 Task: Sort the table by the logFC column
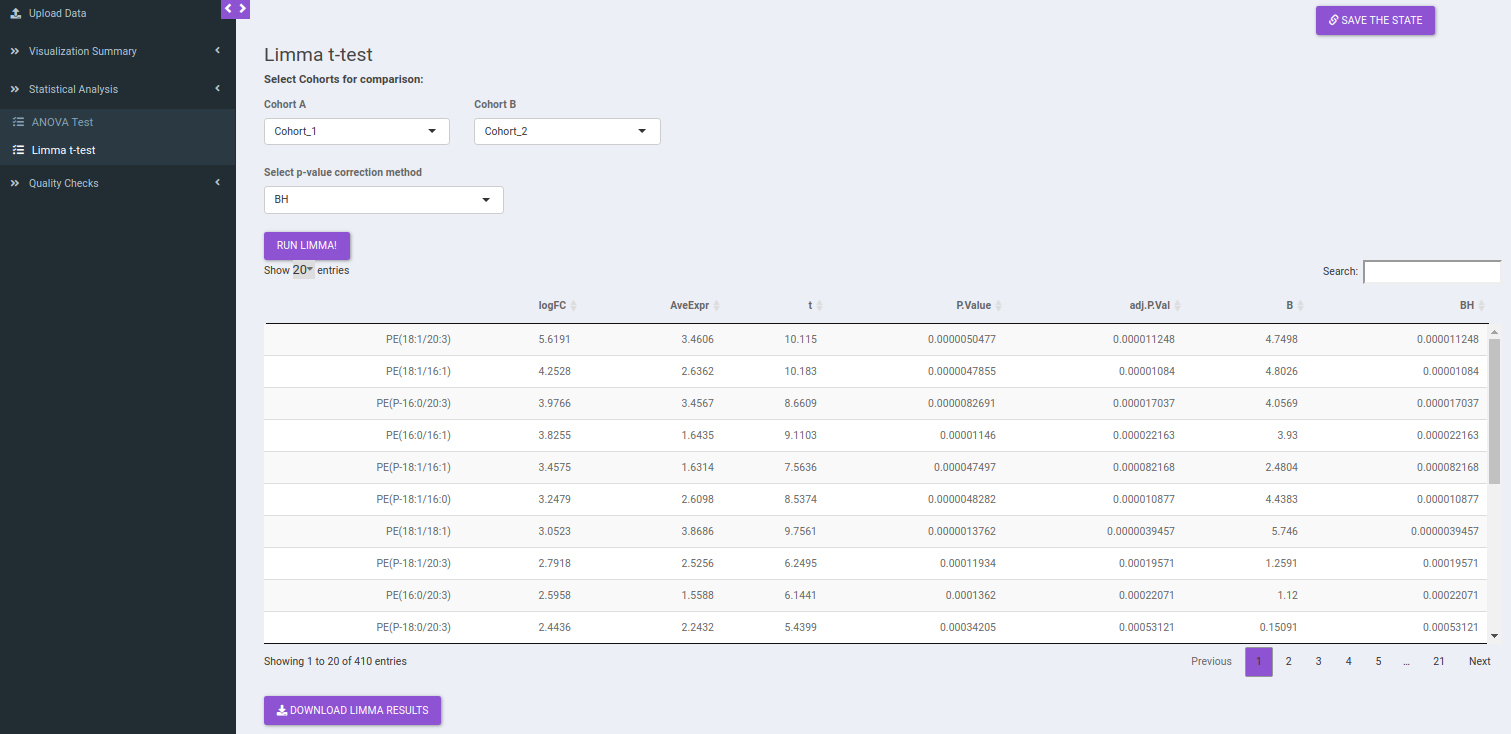pos(557,306)
